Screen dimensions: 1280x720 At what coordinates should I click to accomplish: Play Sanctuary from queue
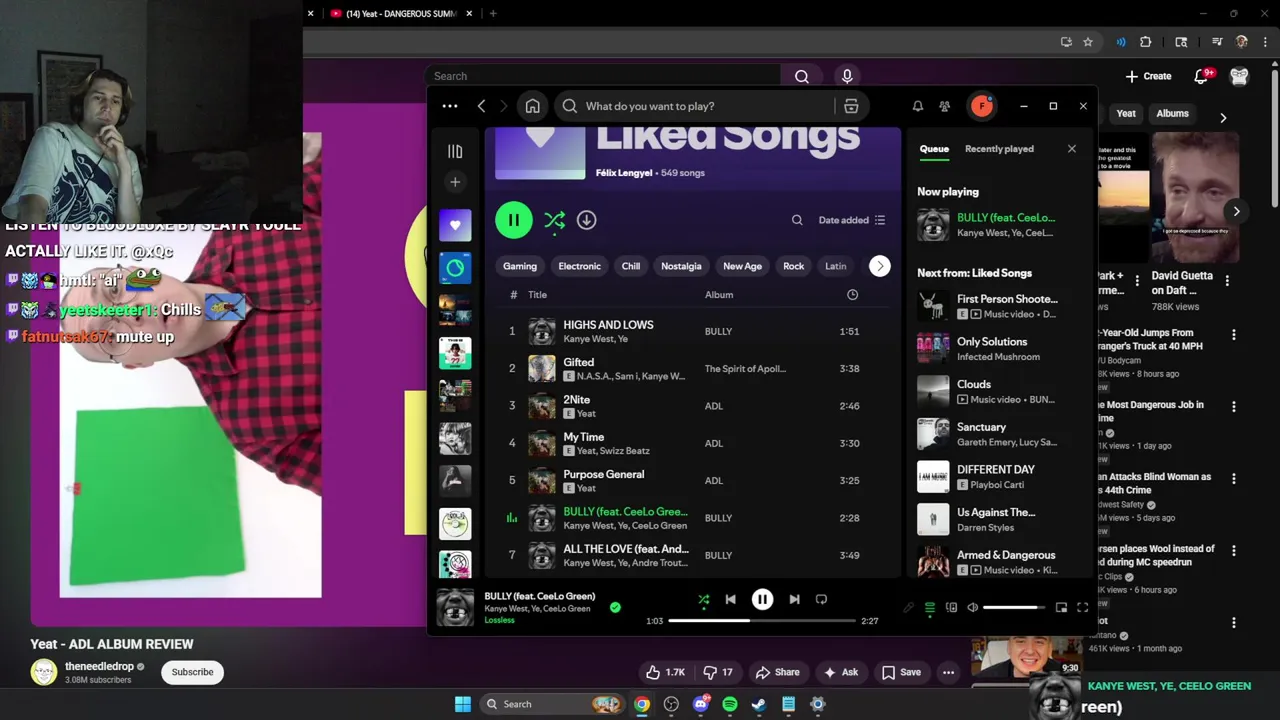tap(999, 434)
